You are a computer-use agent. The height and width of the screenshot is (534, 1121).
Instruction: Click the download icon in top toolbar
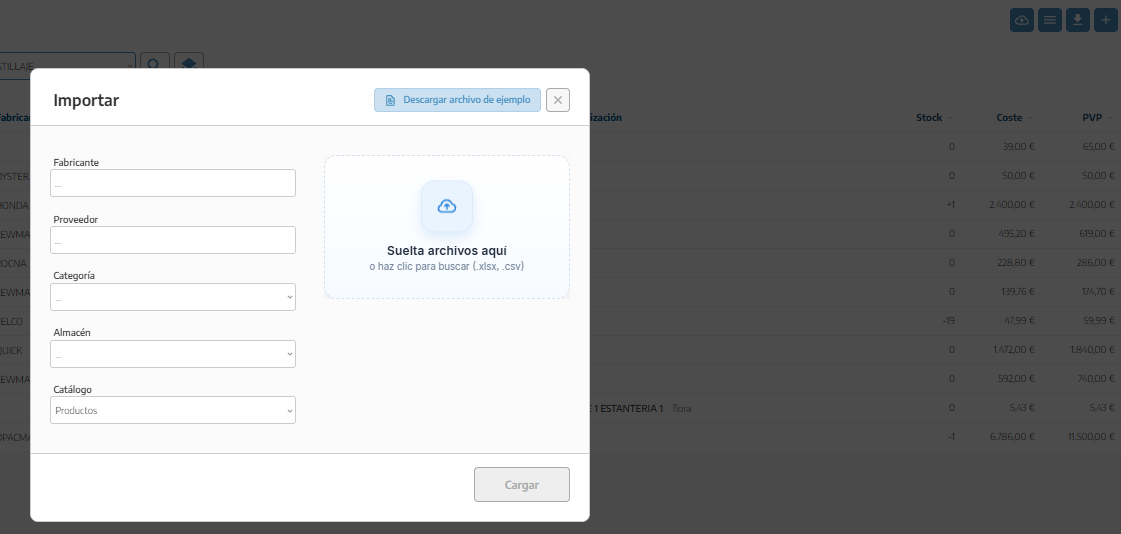point(1078,20)
